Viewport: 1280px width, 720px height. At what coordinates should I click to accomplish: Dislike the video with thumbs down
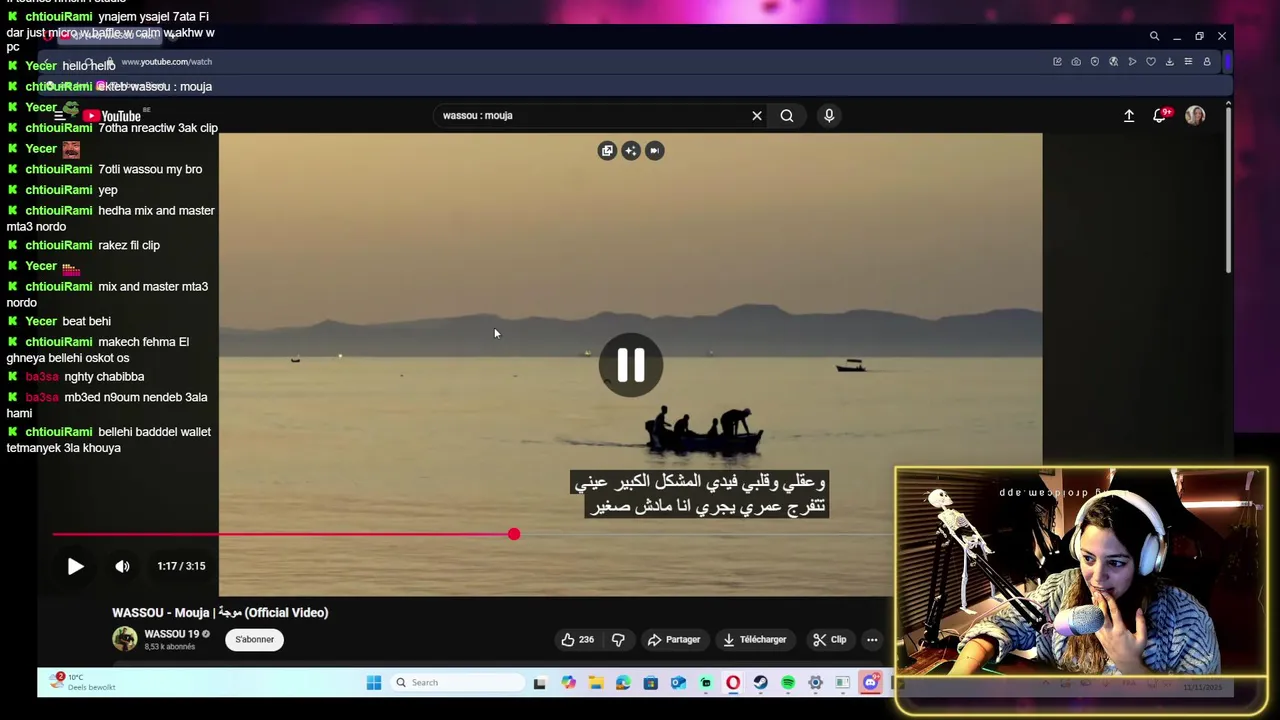click(x=618, y=639)
